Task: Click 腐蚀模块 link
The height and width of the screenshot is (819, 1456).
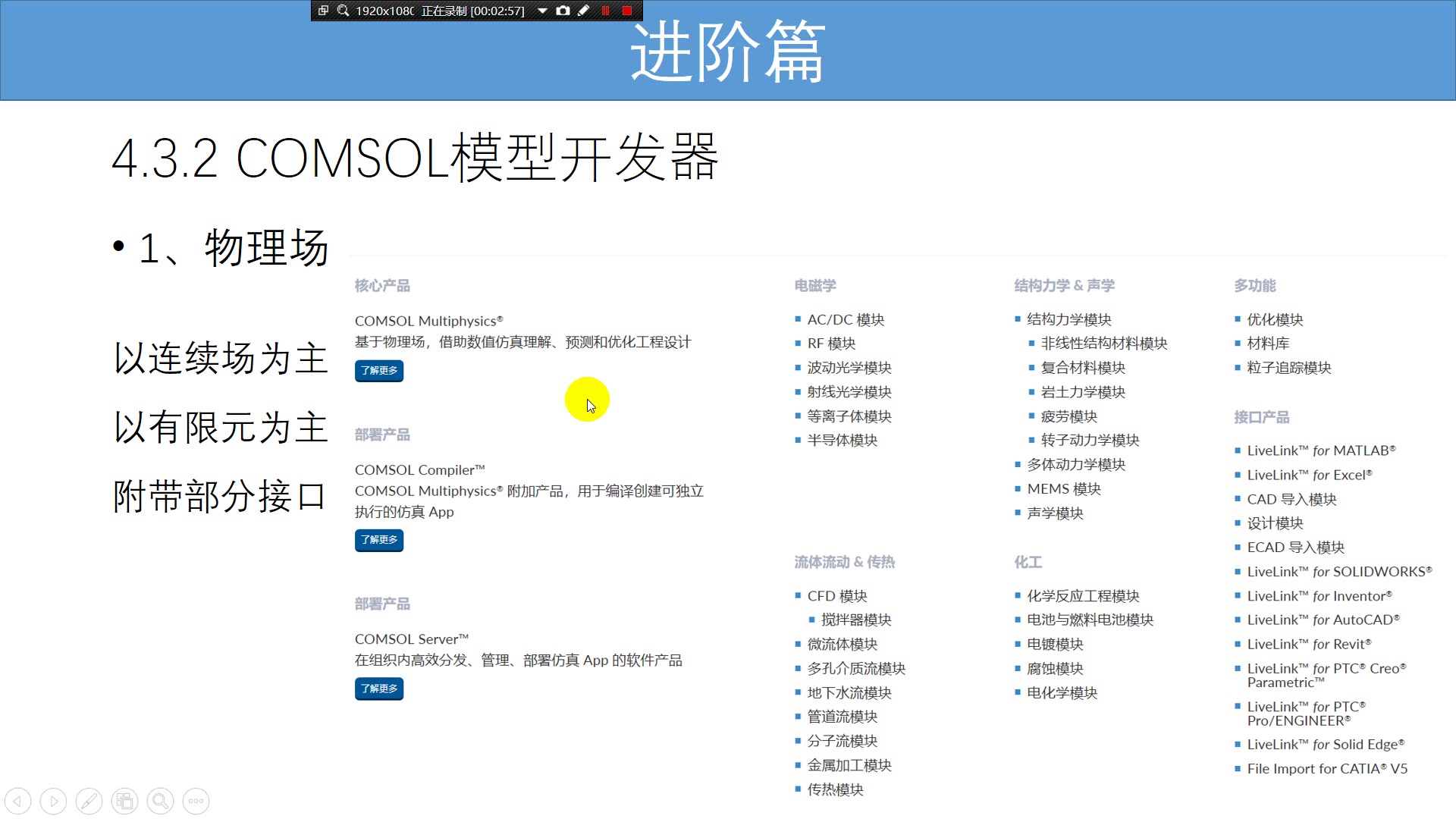Action: tap(1055, 668)
